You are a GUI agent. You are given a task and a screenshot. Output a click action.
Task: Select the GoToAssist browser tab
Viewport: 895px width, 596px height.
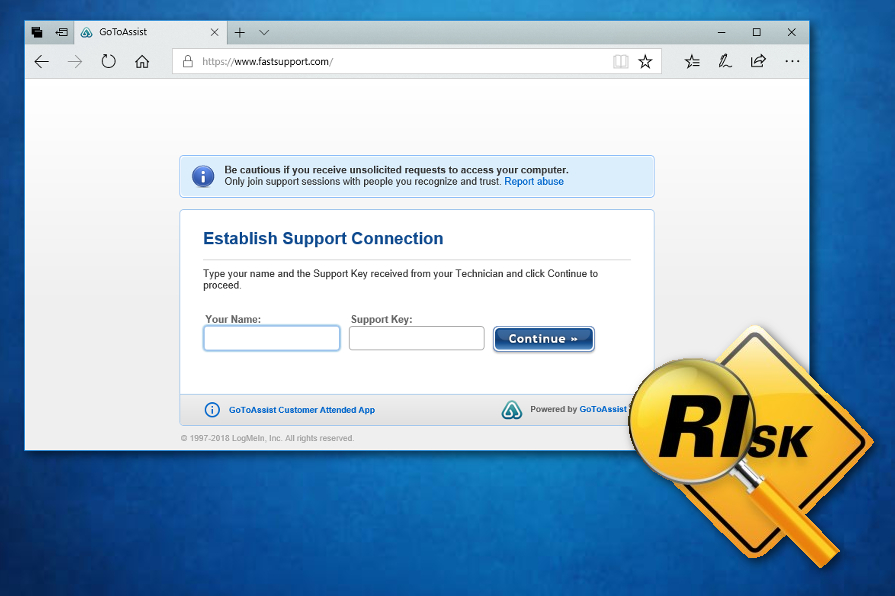[150, 33]
